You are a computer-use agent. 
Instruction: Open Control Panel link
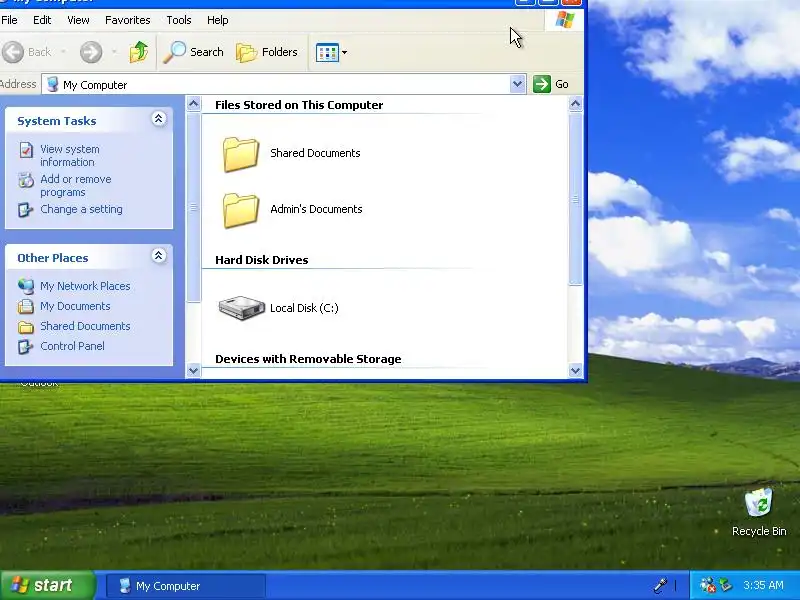(72, 346)
